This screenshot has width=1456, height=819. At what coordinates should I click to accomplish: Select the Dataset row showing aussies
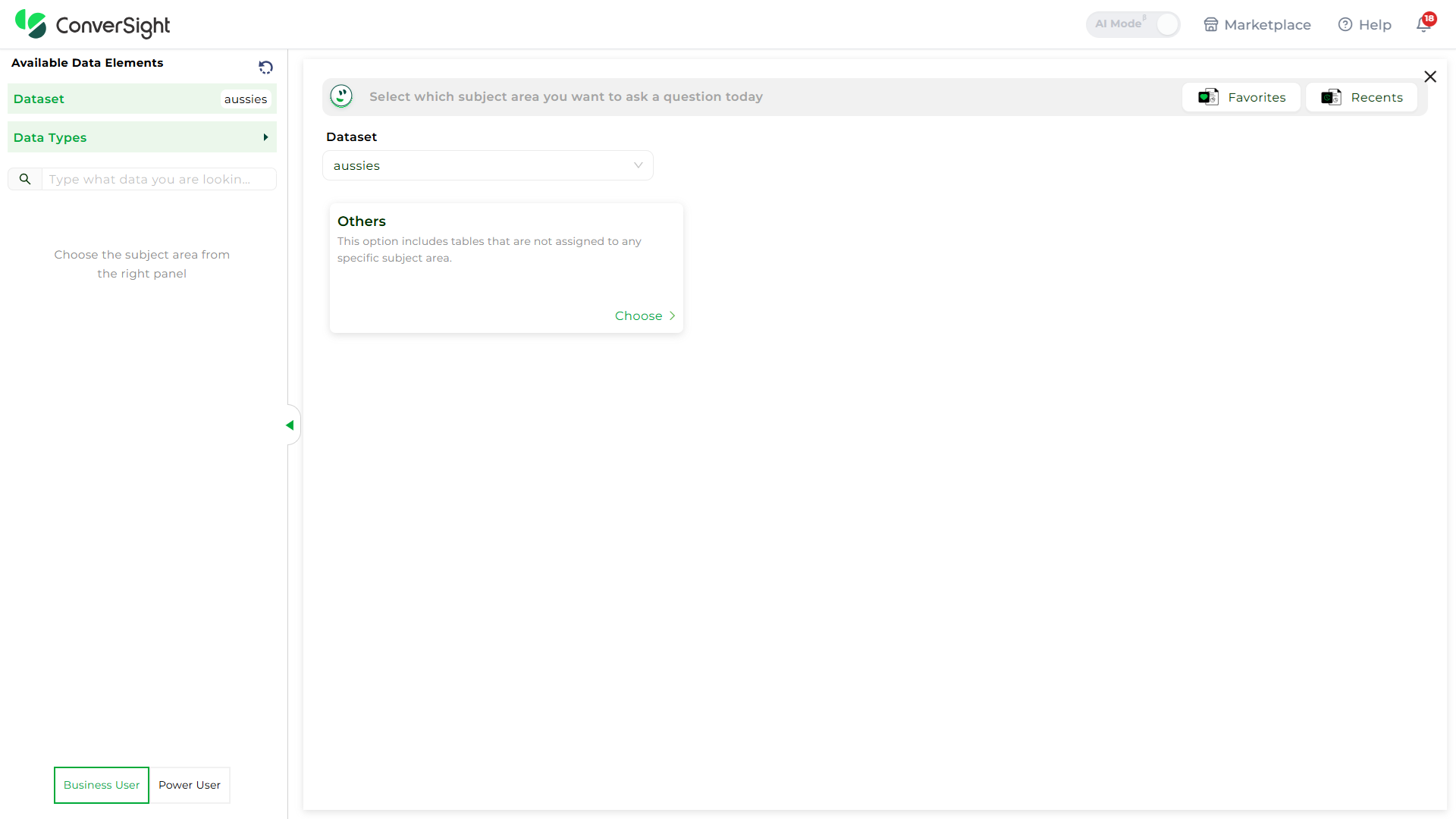(x=142, y=99)
